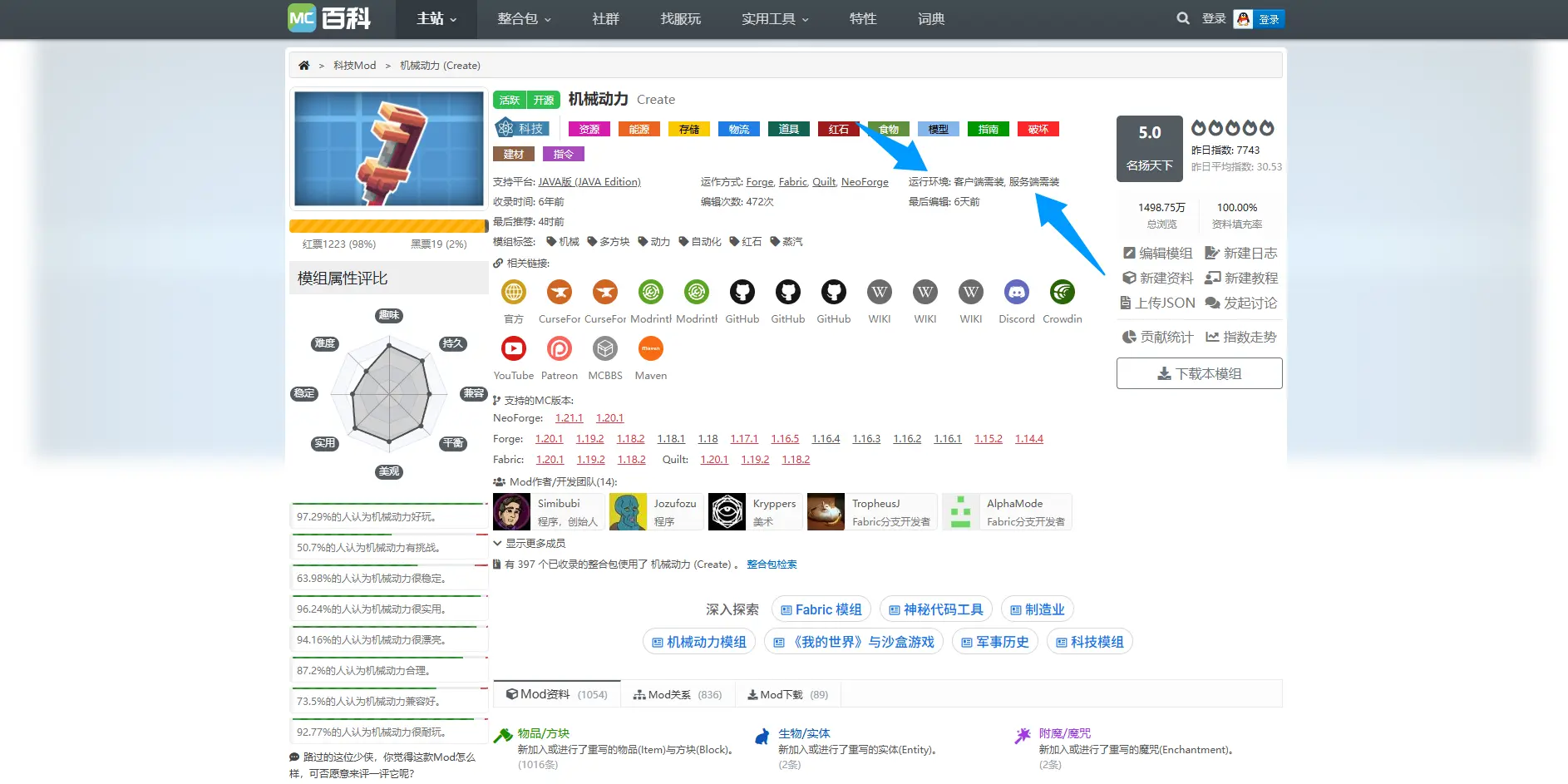Click the 科技Mod breadcrumb link
1568x784 pixels.
coord(355,66)
